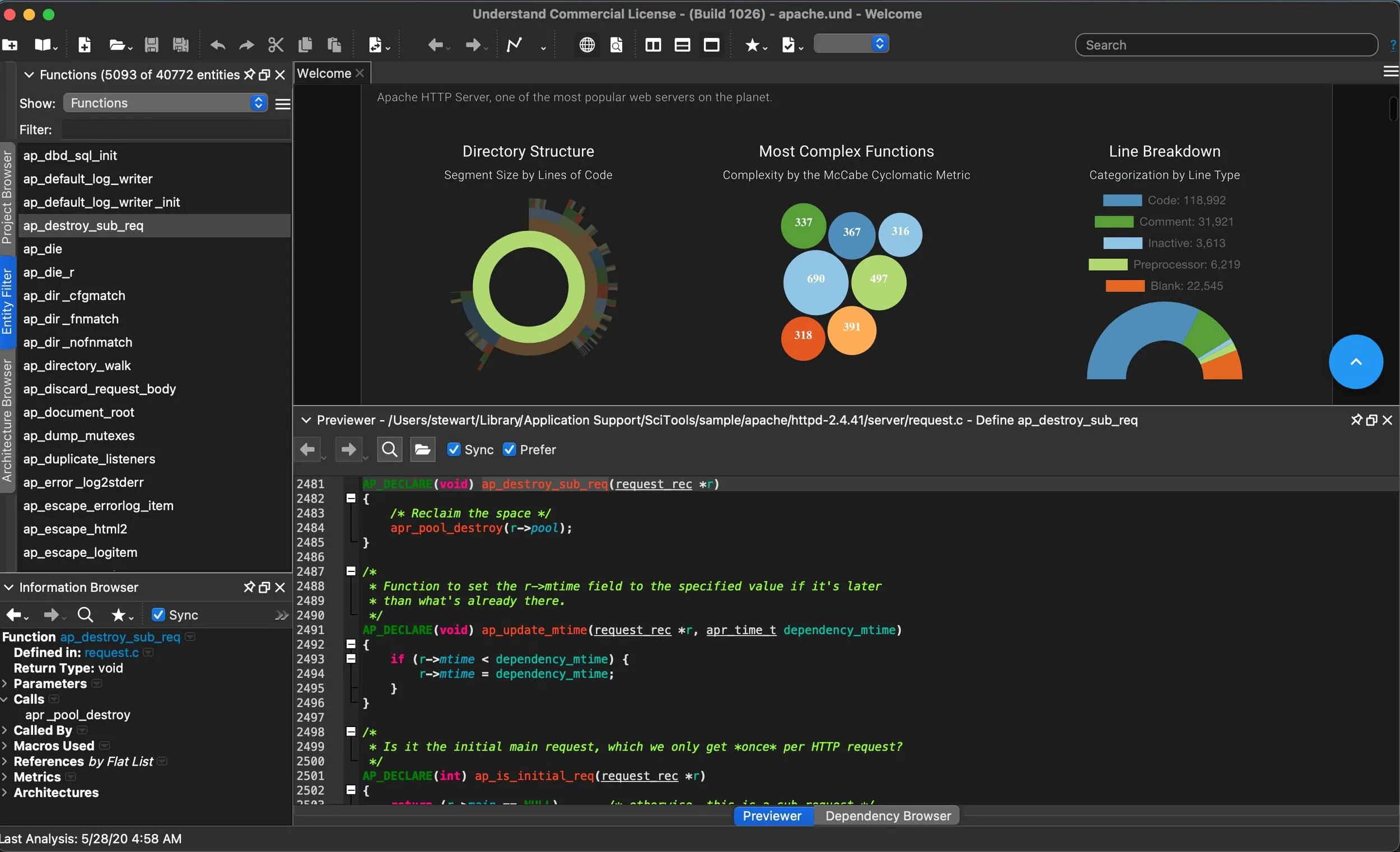This screenshot has height=852, width=1400.
Task: Toggle Sync in the Information Browser
Action: [158, 614]
